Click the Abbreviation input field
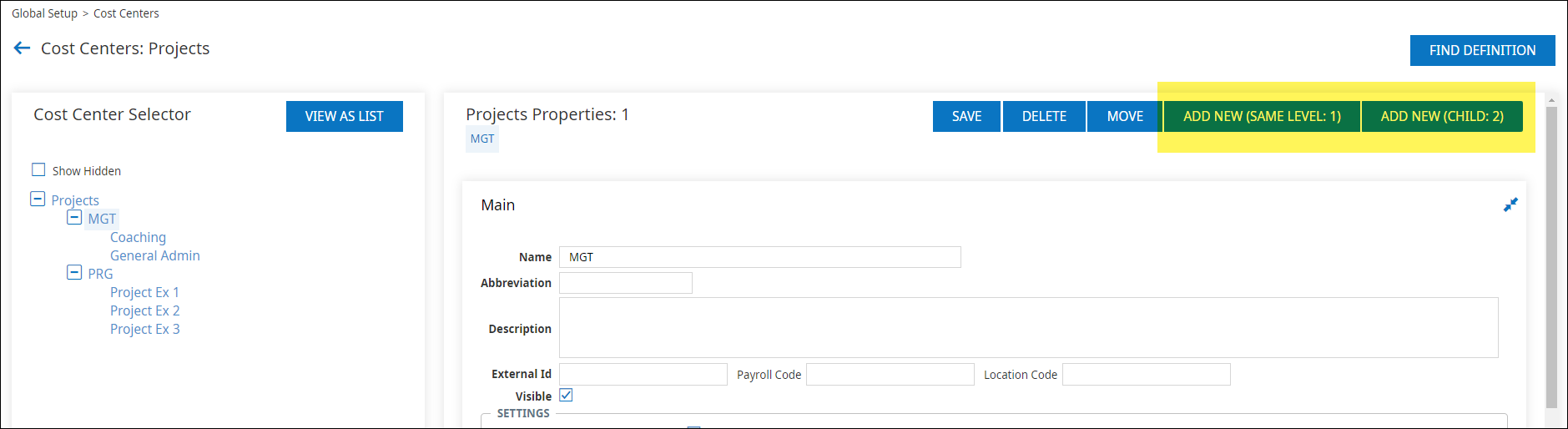The width and height of the screenshot is (1568, 429). coord(625,283)
